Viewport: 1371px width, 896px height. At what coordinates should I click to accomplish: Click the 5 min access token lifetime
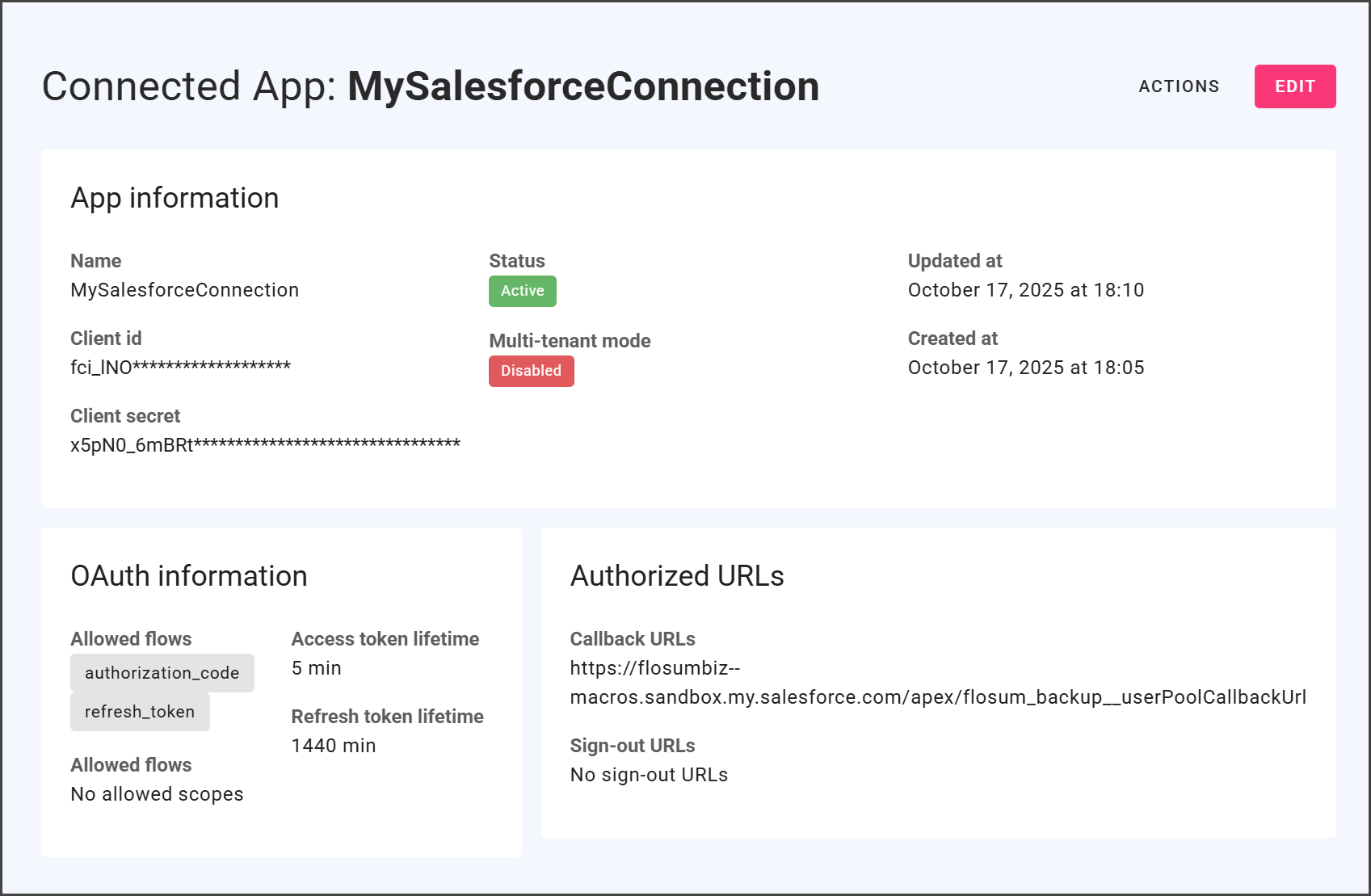316,668
